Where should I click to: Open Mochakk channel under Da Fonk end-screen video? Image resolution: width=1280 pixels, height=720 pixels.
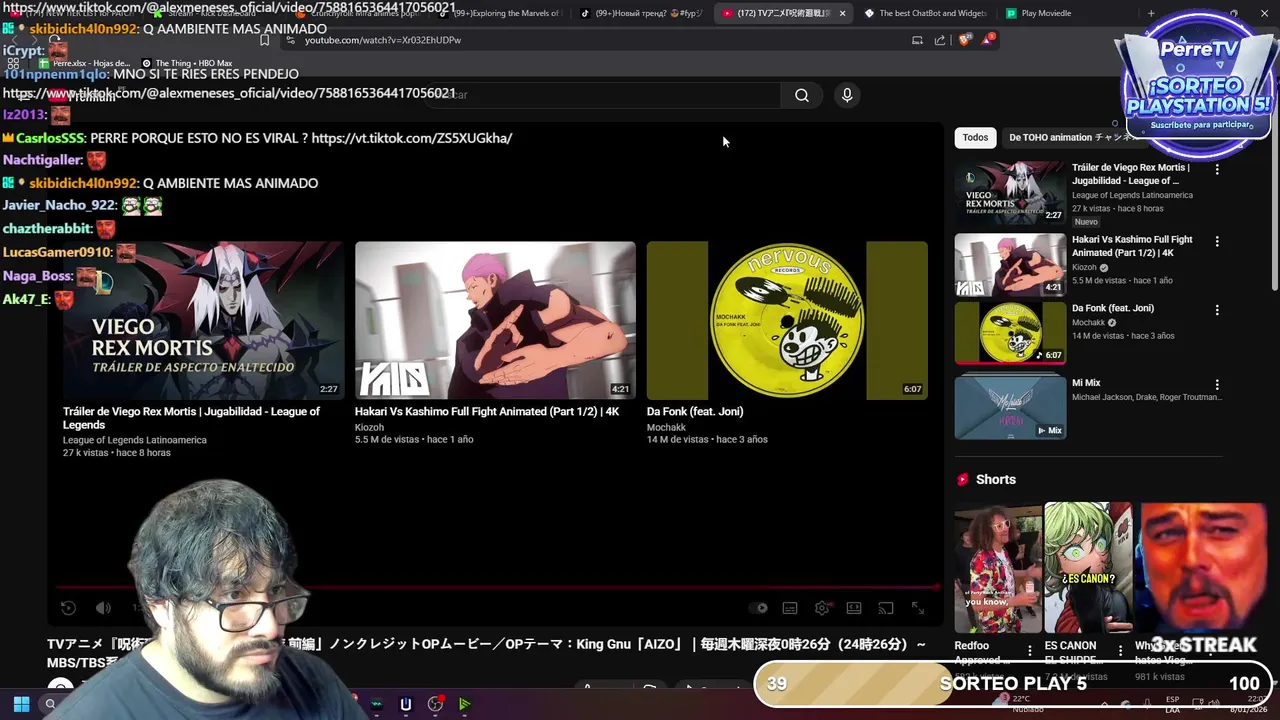tap(666, 427)
